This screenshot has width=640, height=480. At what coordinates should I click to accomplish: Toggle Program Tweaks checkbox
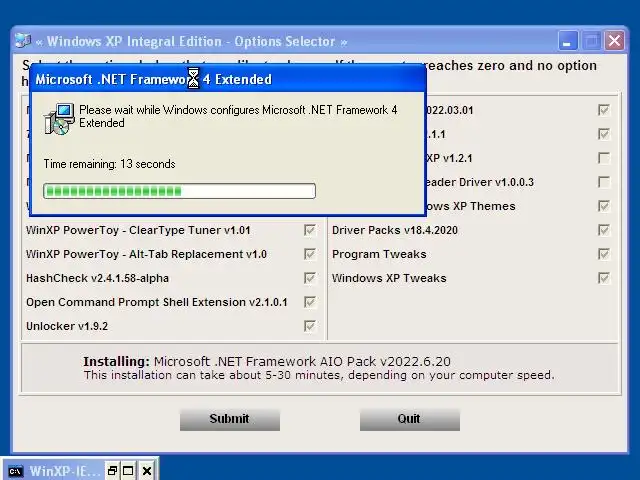click(604, 254)
